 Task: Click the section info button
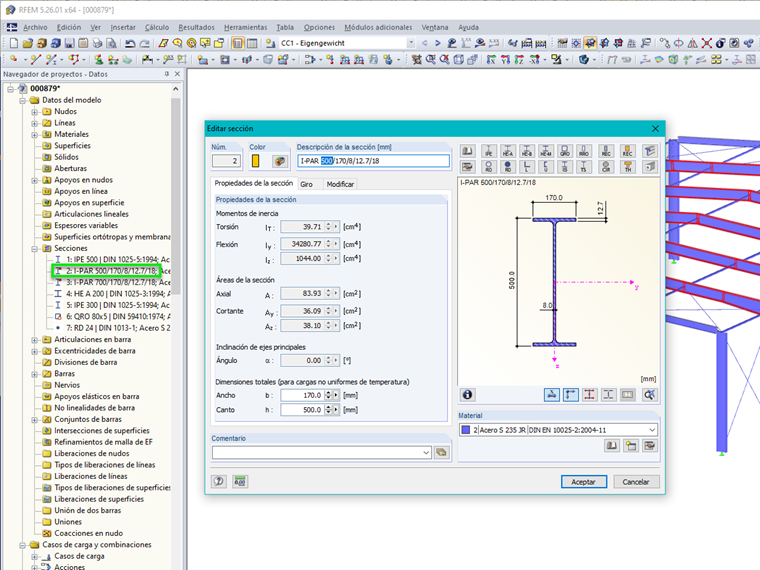467,395
